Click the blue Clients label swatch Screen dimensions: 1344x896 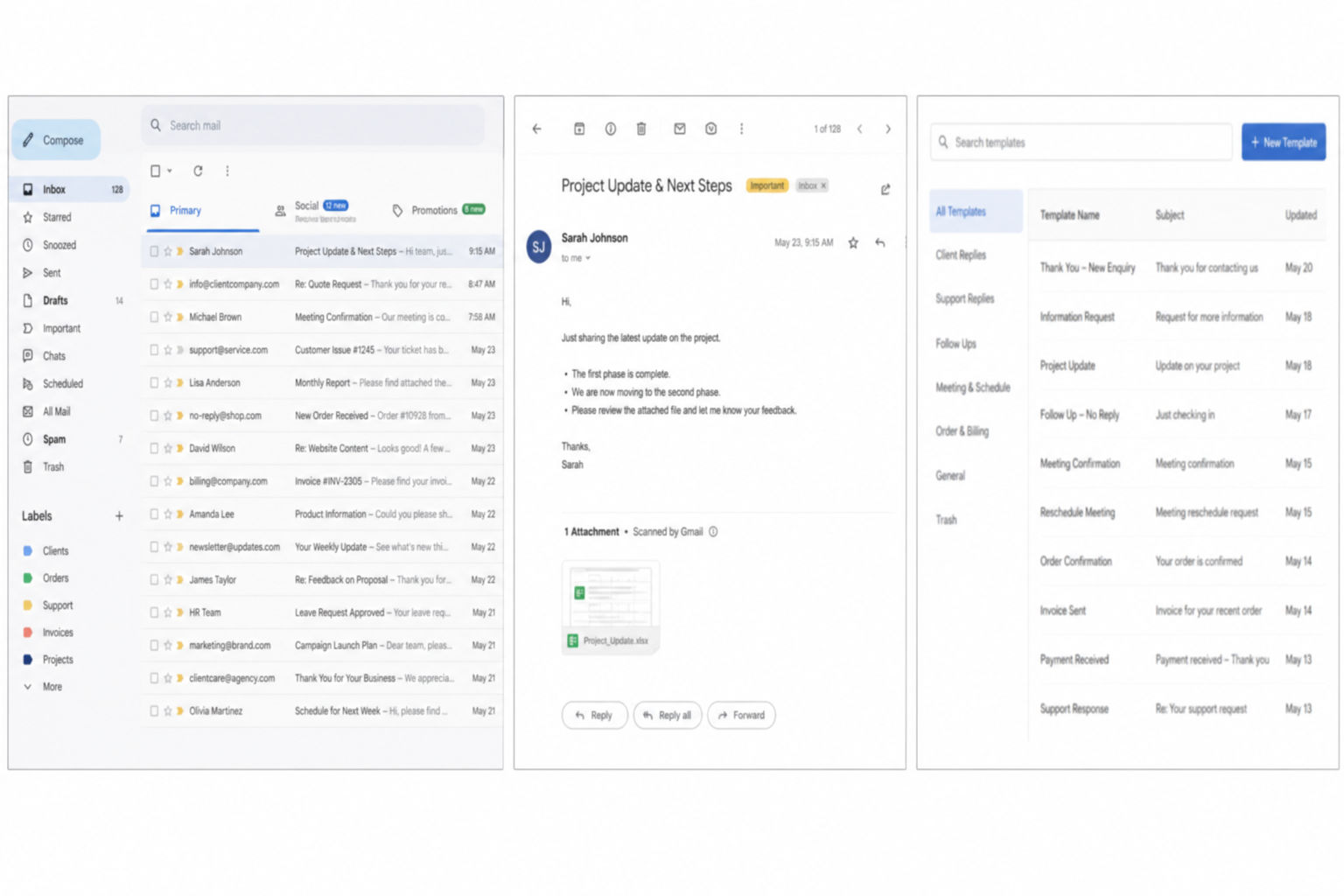(x=28, y=551)
